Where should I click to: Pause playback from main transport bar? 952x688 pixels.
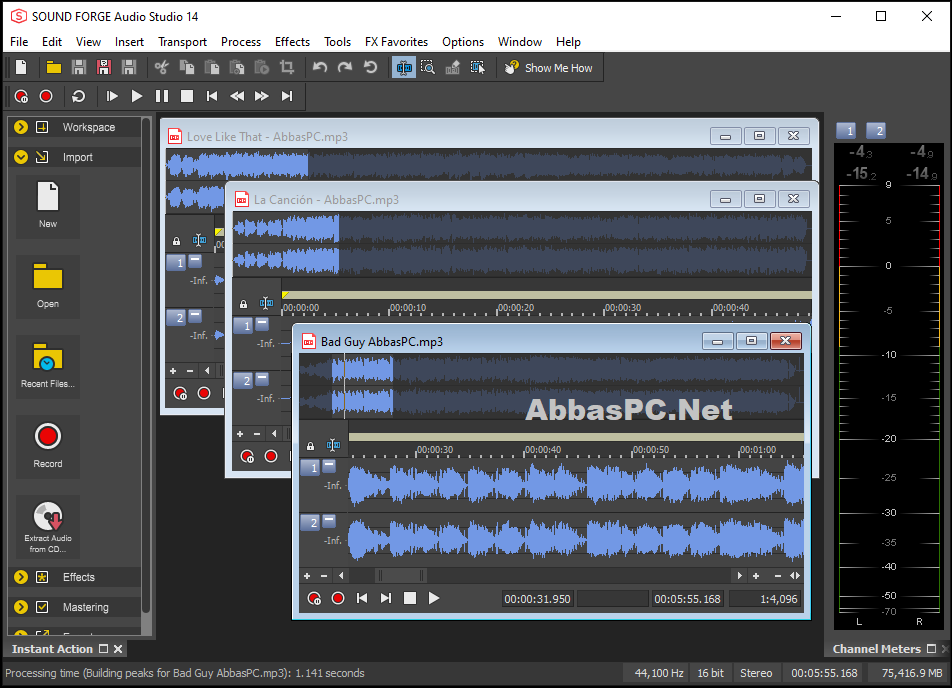coord(162,97)
